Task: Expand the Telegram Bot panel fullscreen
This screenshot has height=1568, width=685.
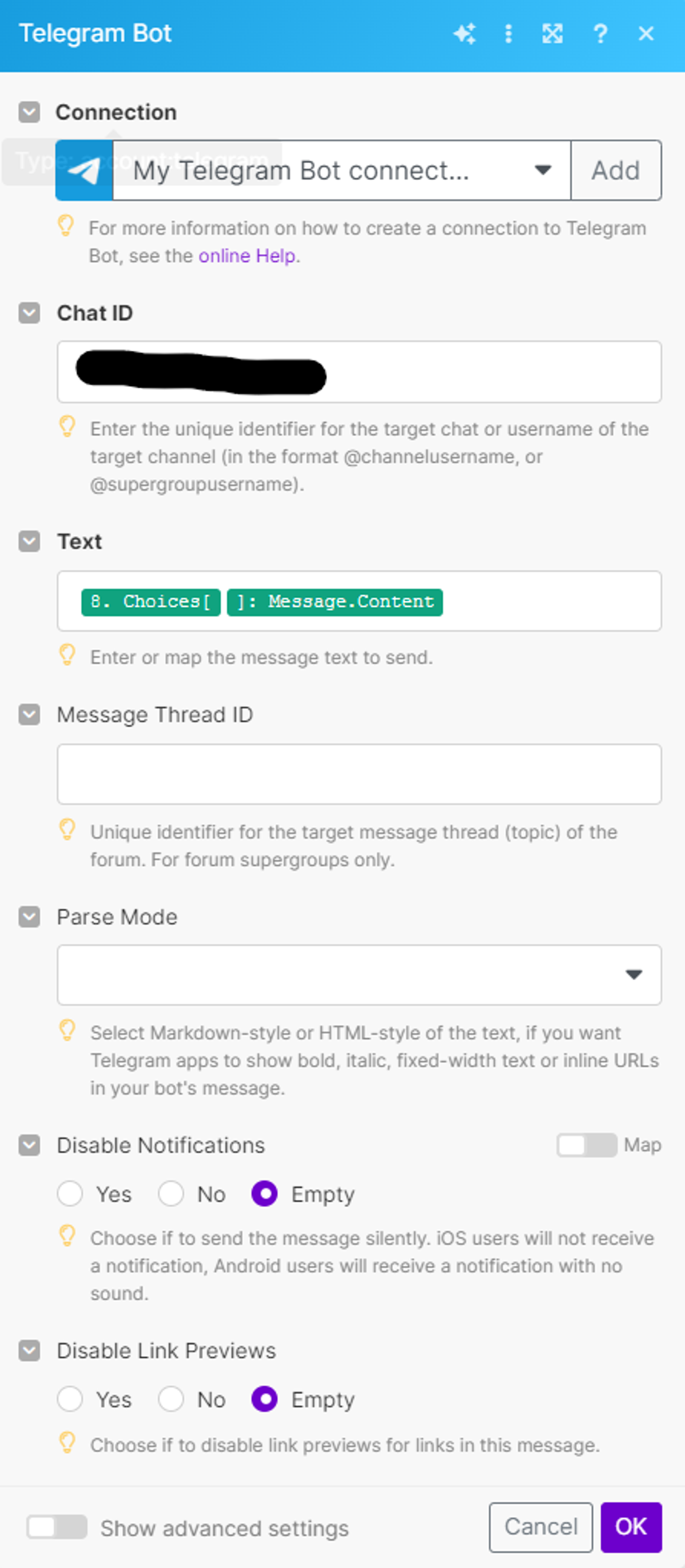Action: point(552,34)
